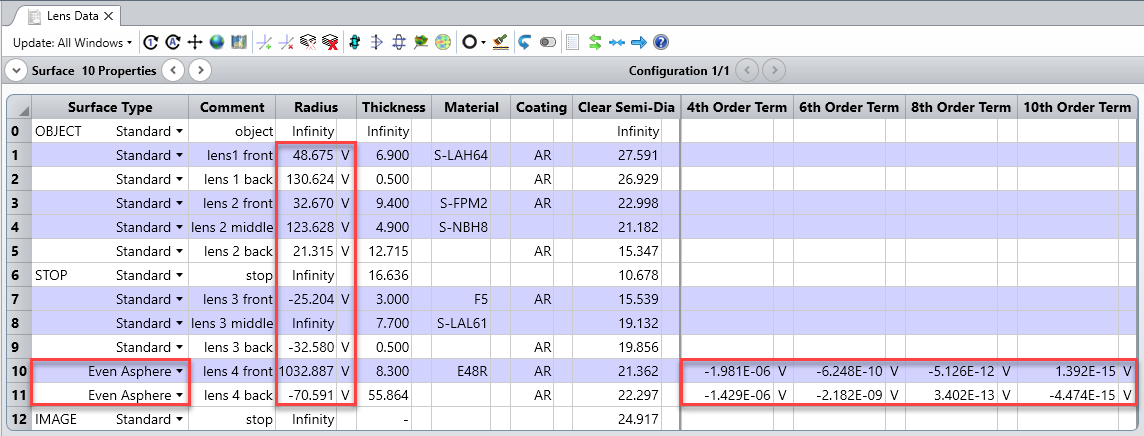Click the Clear Semi-Dia column header
This screenshot has height=436, width=1144.
(x=626, y=107)
